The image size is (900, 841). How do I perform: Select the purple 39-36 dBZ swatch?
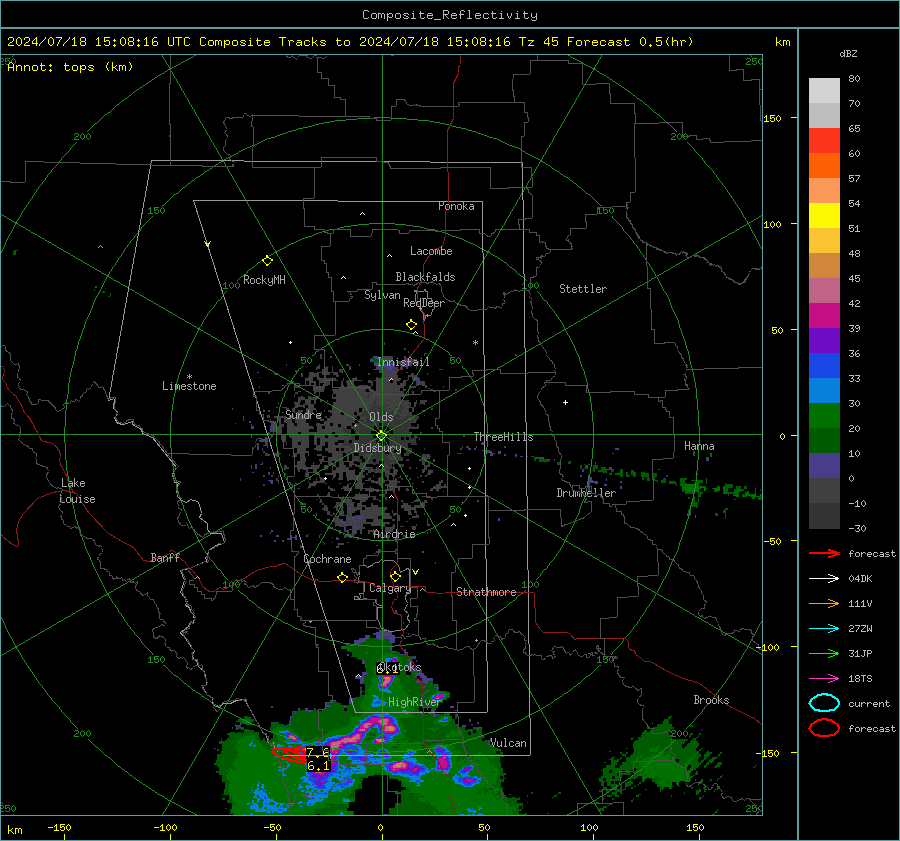coord(824,341)
